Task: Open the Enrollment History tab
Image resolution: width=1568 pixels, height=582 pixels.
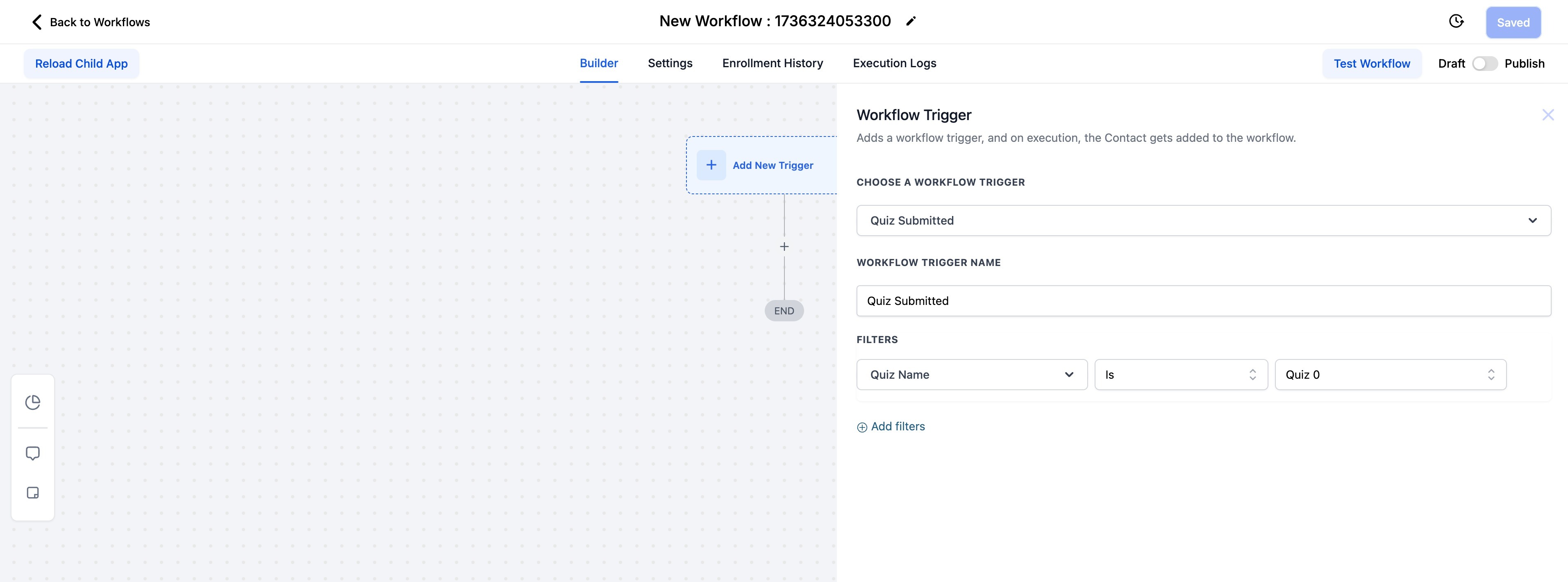Action: 772,63
